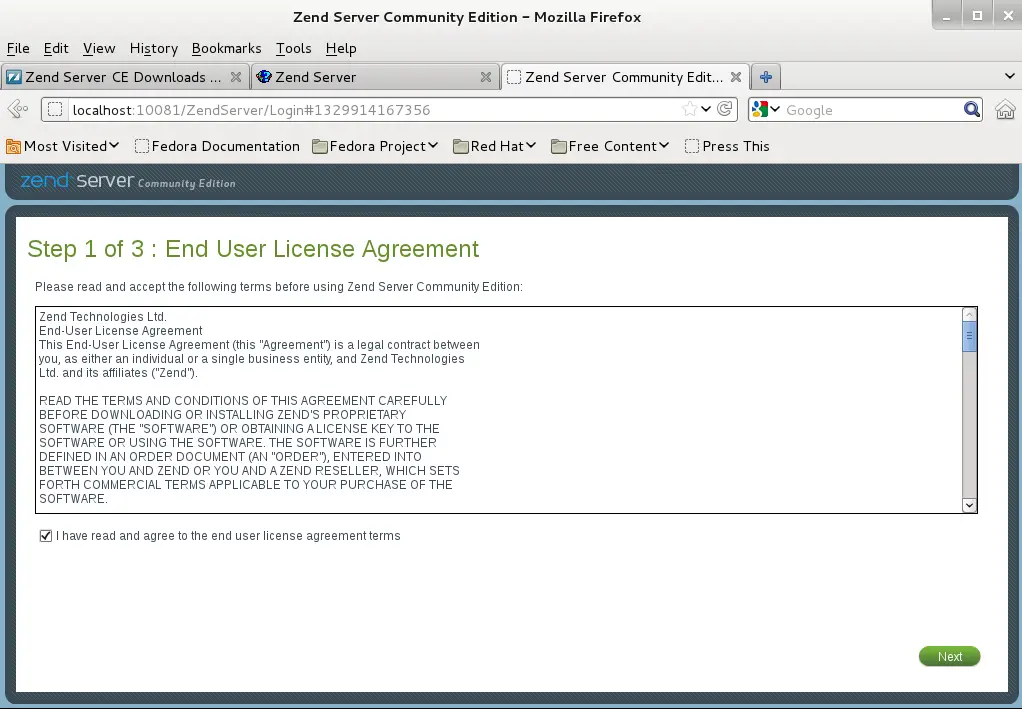The image size is (1022, 709).
Task: Reload the page with the refresh icon
Action: [724, 109]
